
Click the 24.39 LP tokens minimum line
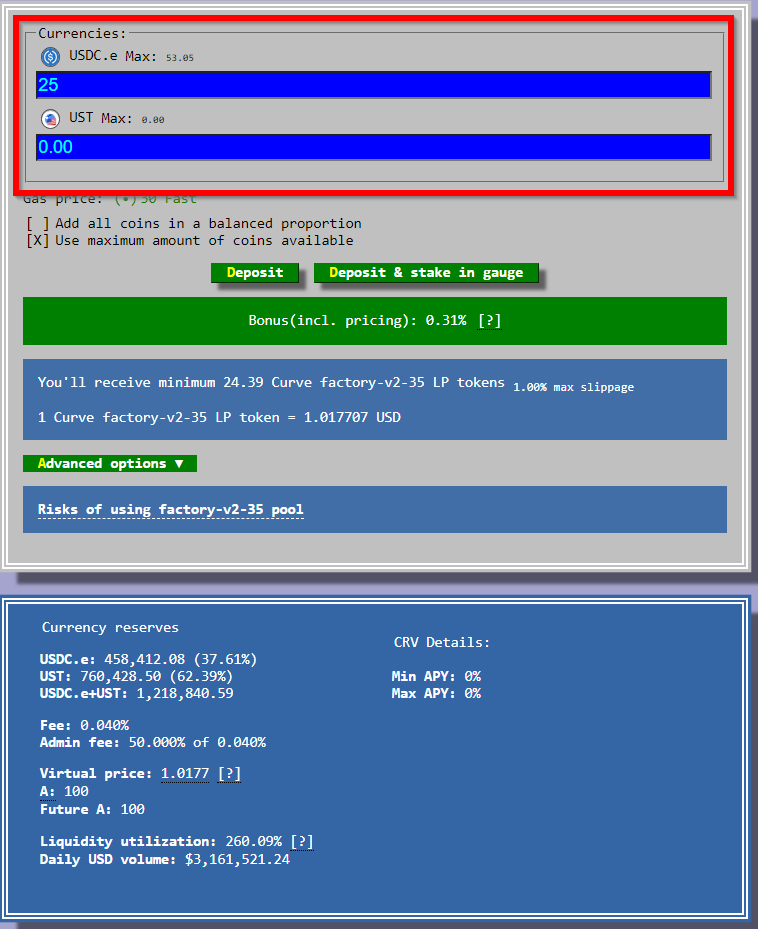(x=271, y=383)
